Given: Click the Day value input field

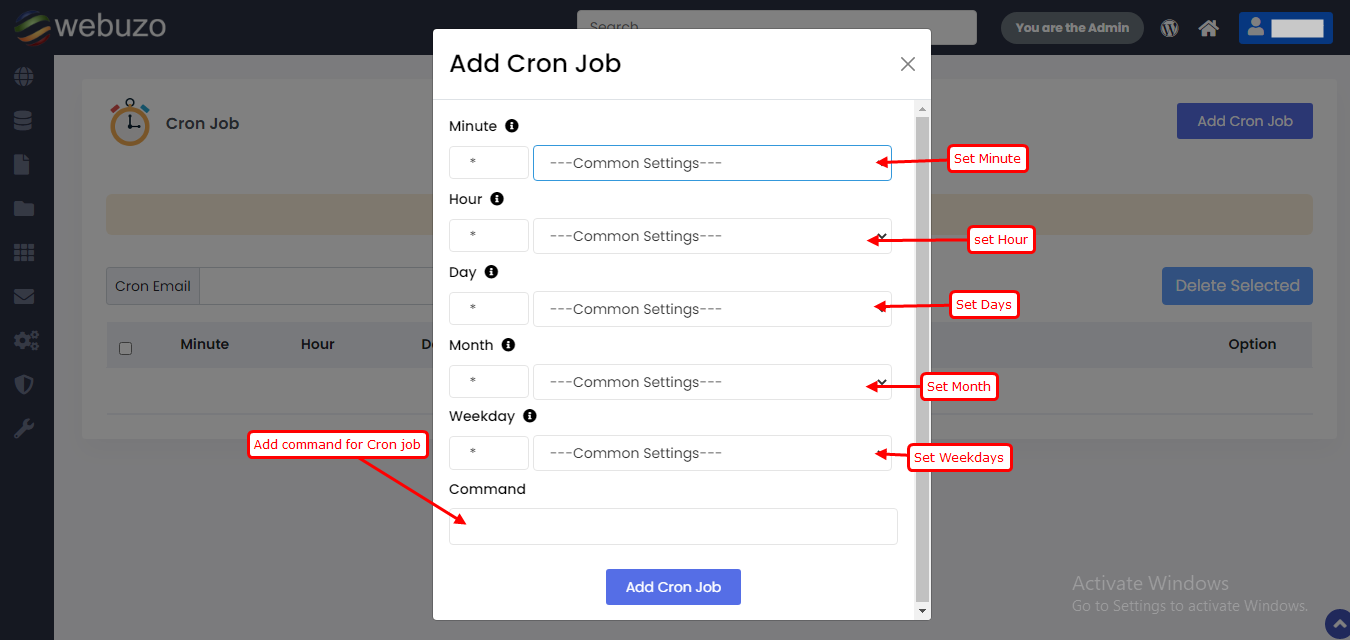Looking at the screenshot, I should [x=488, y=309].
